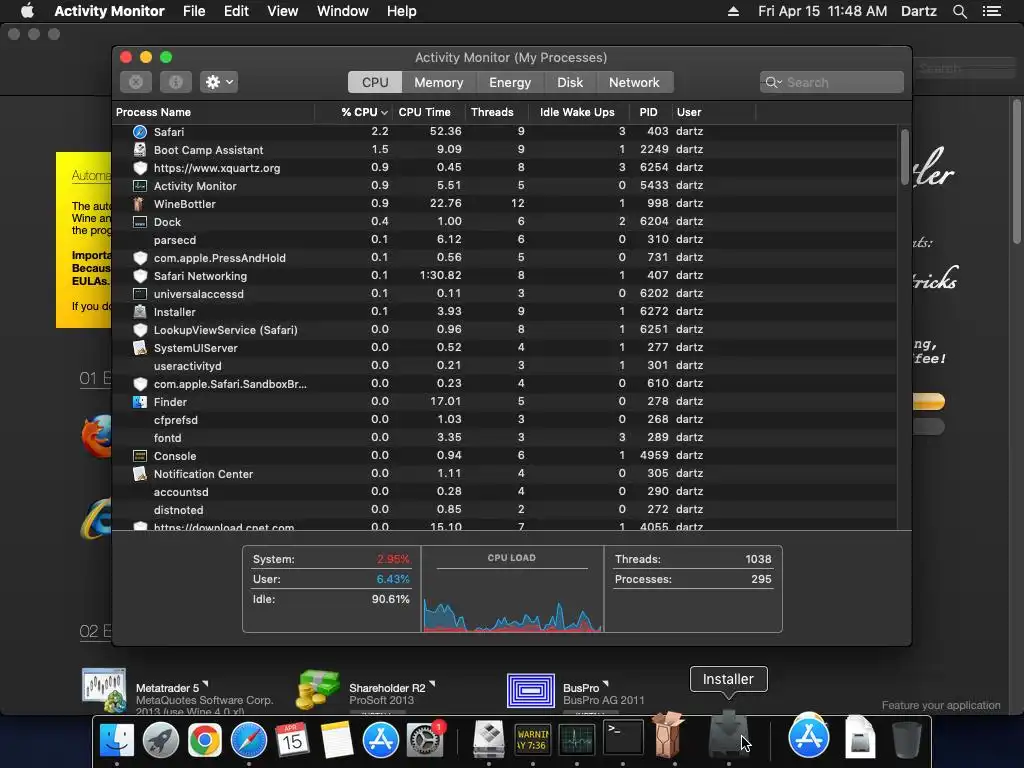Select the useractivityd process row
Viewport: 1024px width, 768px height.
click(504, 366)
